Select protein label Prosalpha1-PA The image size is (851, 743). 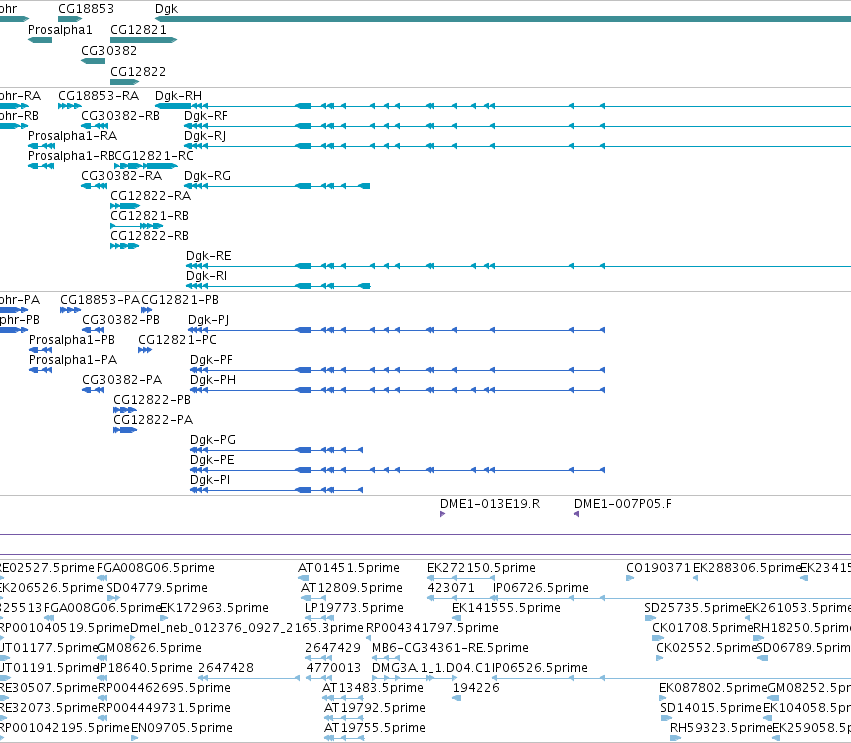[73, 360]
